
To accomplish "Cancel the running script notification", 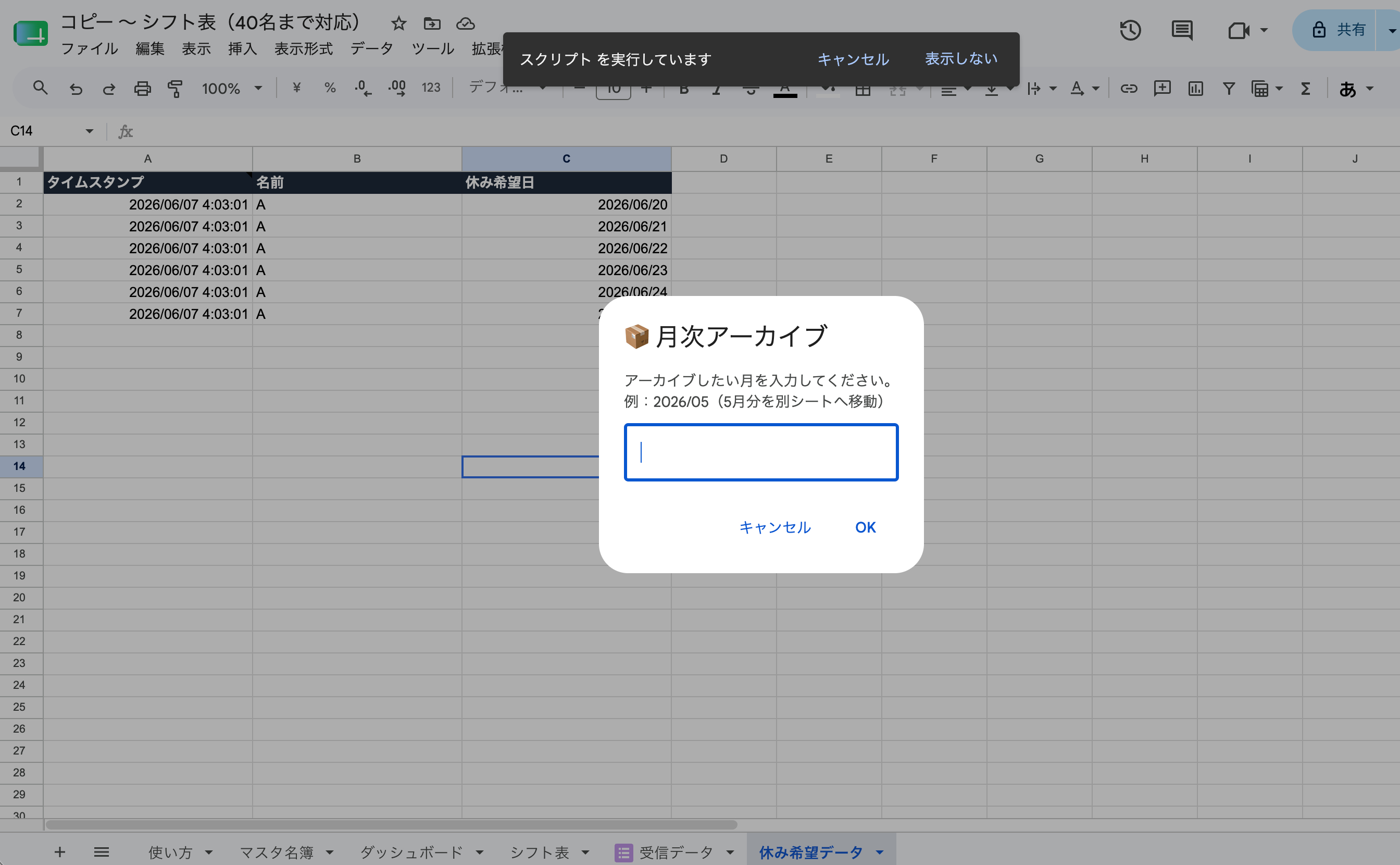I will (853, 59).
